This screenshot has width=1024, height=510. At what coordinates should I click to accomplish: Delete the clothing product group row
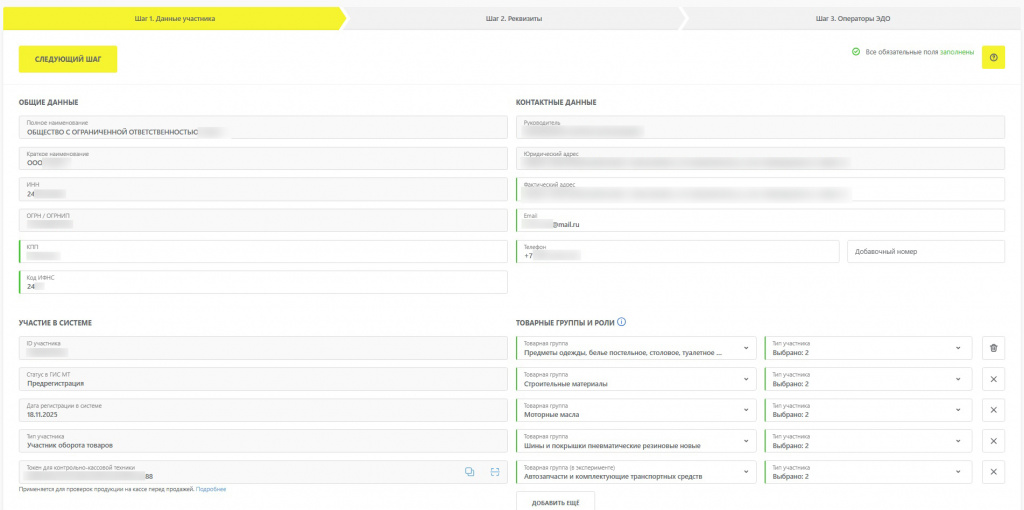point(993,348)
